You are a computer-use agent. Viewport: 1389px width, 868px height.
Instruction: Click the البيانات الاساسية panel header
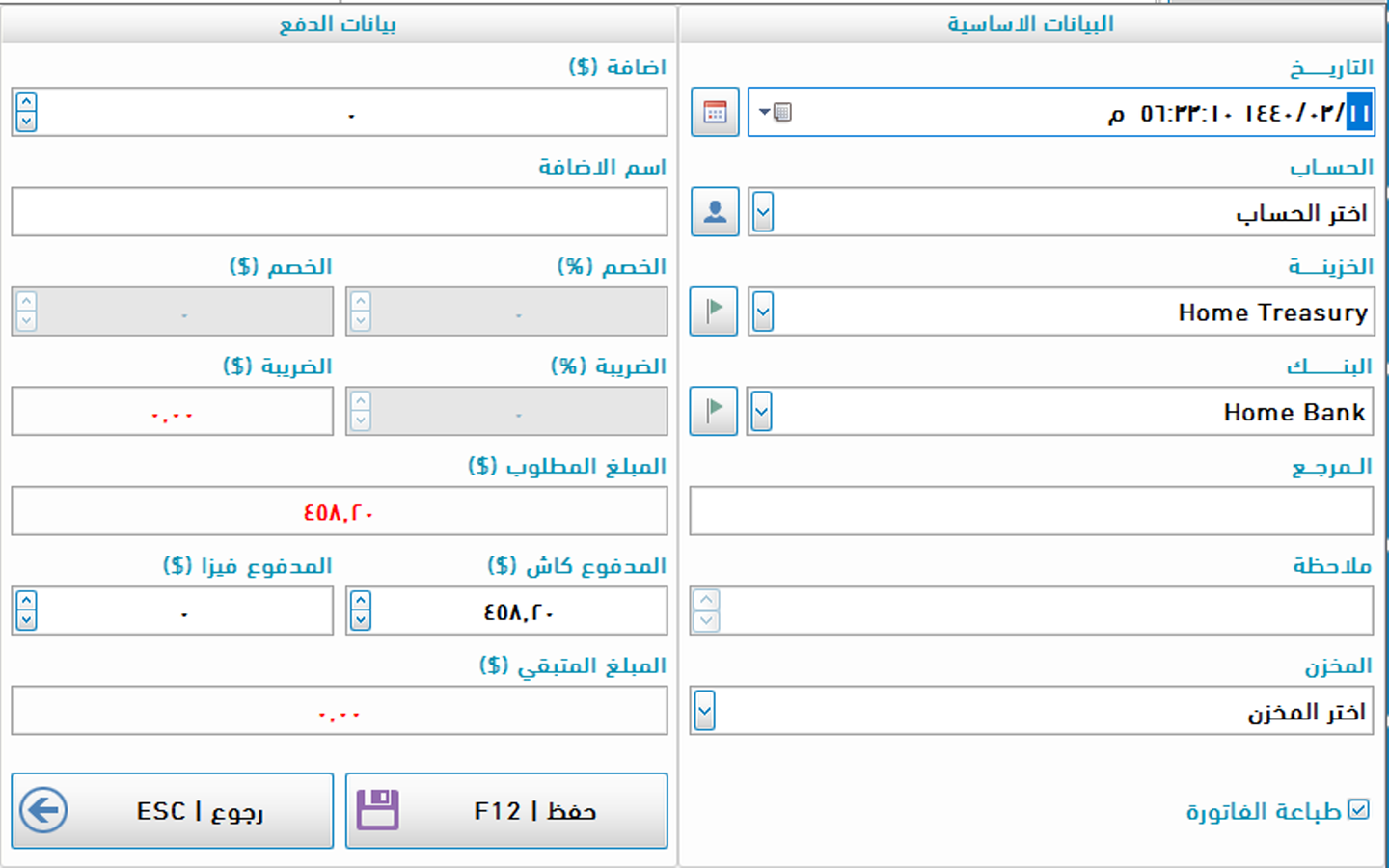[x=1030, y=24]
